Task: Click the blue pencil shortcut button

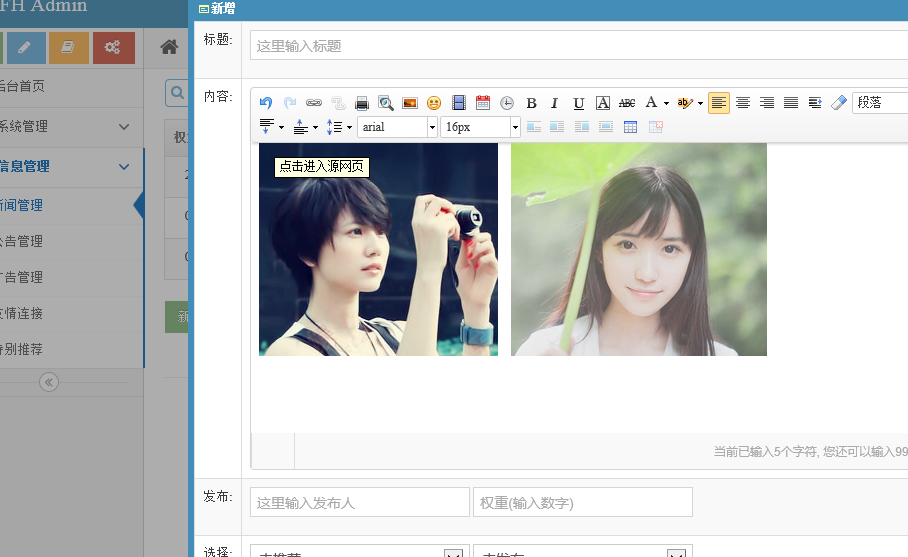Action: 24,47
